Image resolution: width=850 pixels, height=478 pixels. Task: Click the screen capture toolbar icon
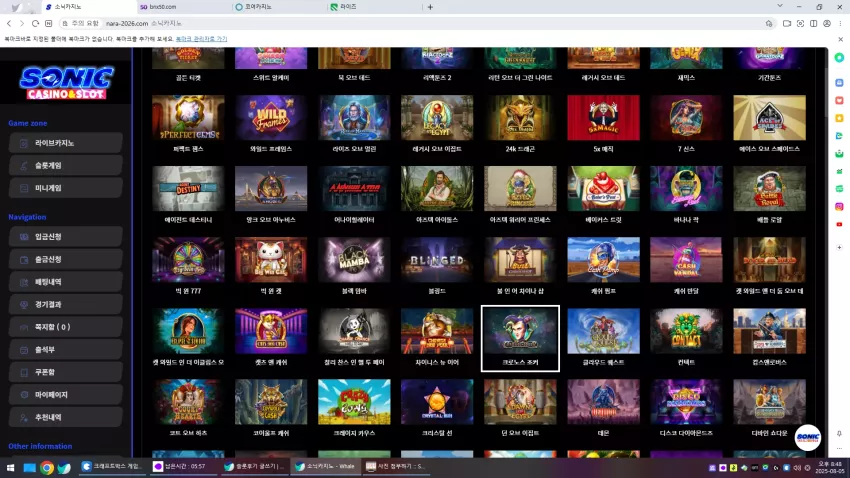point(800,23)
